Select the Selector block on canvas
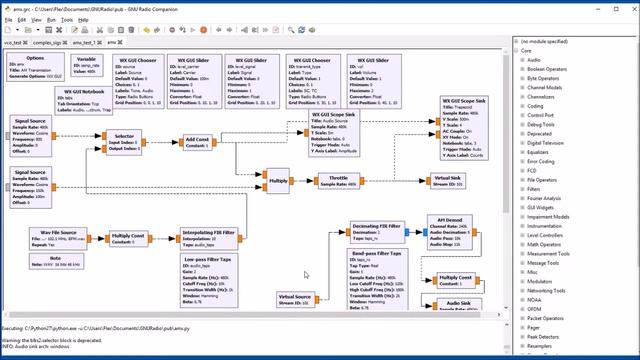Viewport: 640px width, 360px height. tap(124, 142)
